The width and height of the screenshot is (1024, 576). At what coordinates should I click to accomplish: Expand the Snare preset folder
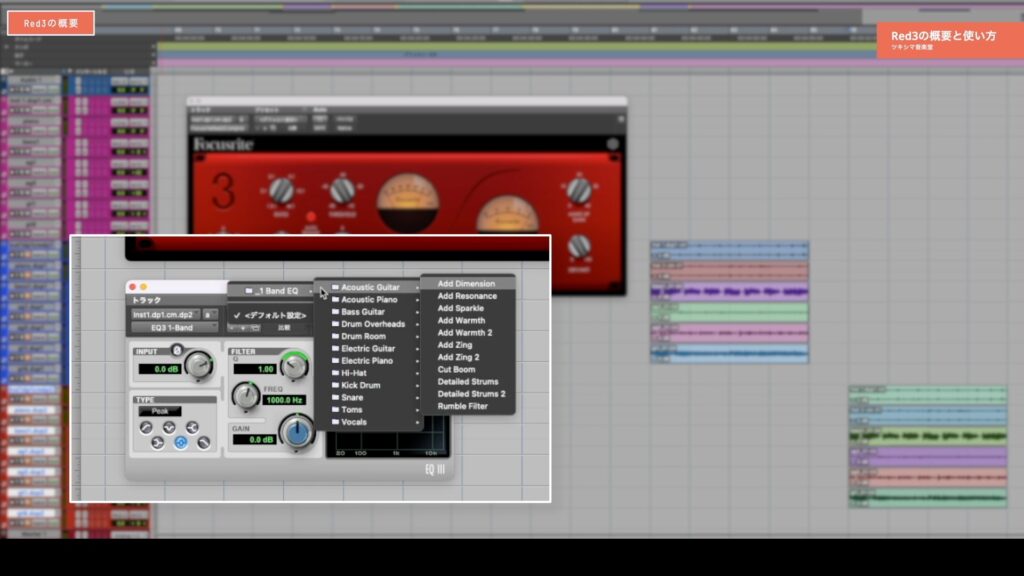tap(370, 397)
